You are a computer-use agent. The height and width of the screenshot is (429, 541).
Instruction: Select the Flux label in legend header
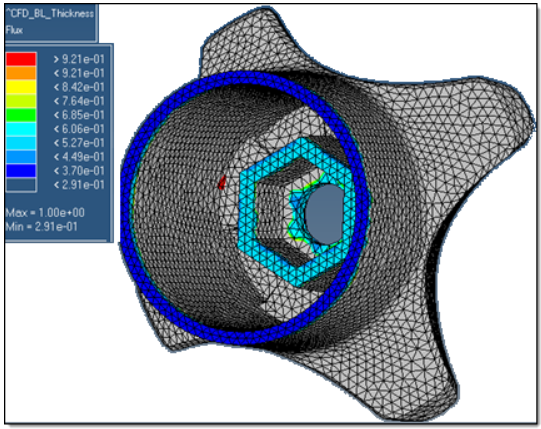[x=14, y=30]
